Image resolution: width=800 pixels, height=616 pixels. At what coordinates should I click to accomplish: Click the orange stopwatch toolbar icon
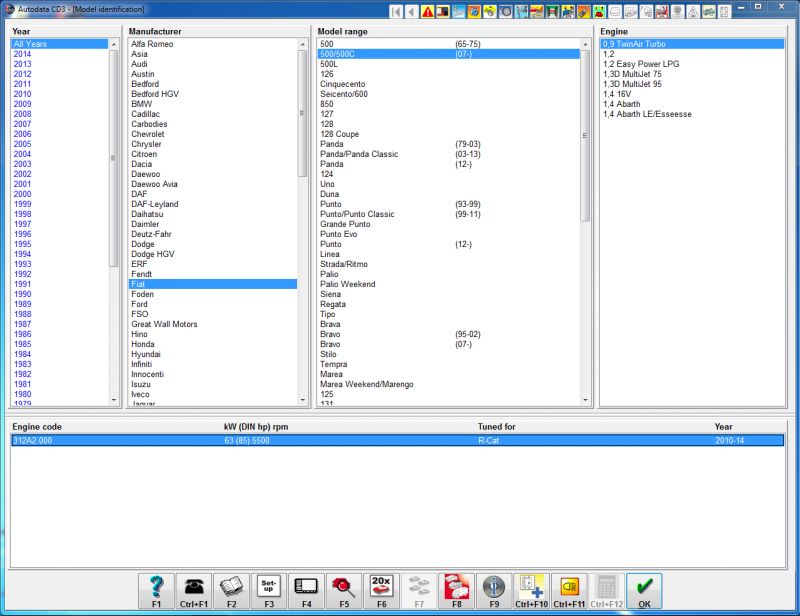click(474, 11)
